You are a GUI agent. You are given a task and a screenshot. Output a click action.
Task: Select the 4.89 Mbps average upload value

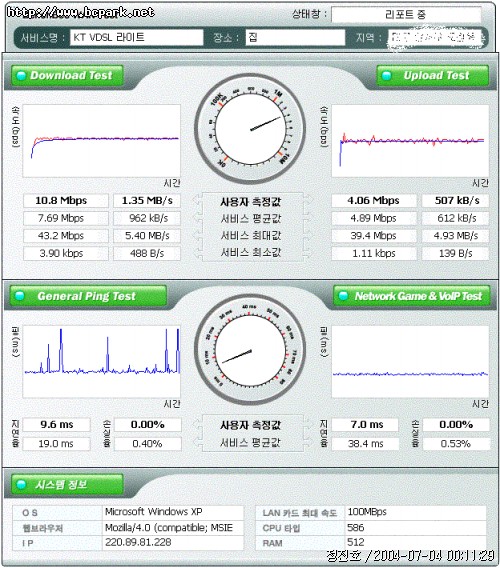[x=374, y=218]
